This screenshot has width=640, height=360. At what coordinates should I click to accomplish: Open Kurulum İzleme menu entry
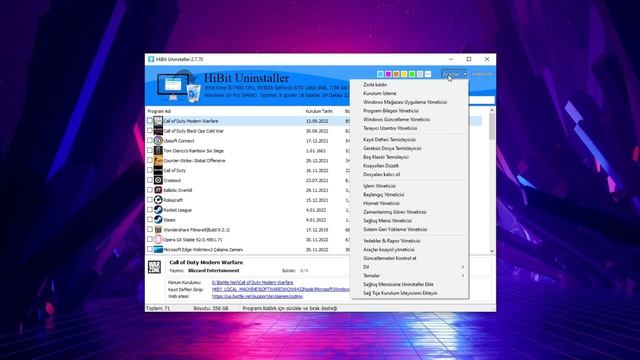click(409, 93)
